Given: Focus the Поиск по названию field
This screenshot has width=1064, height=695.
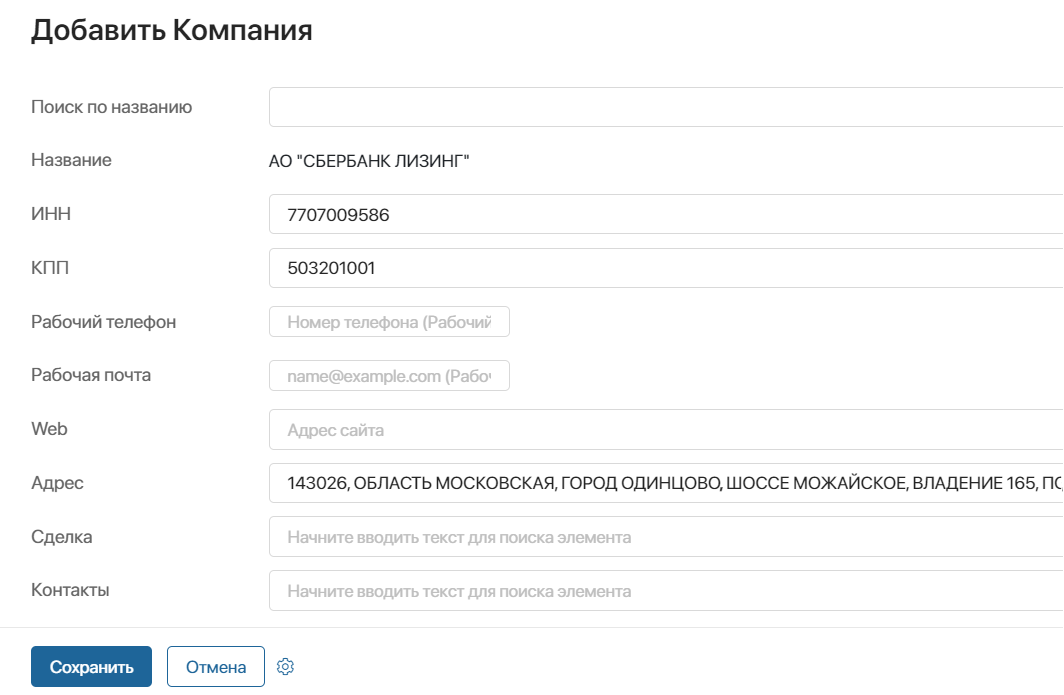Looking at the screenshot, I should pos(666,107).
